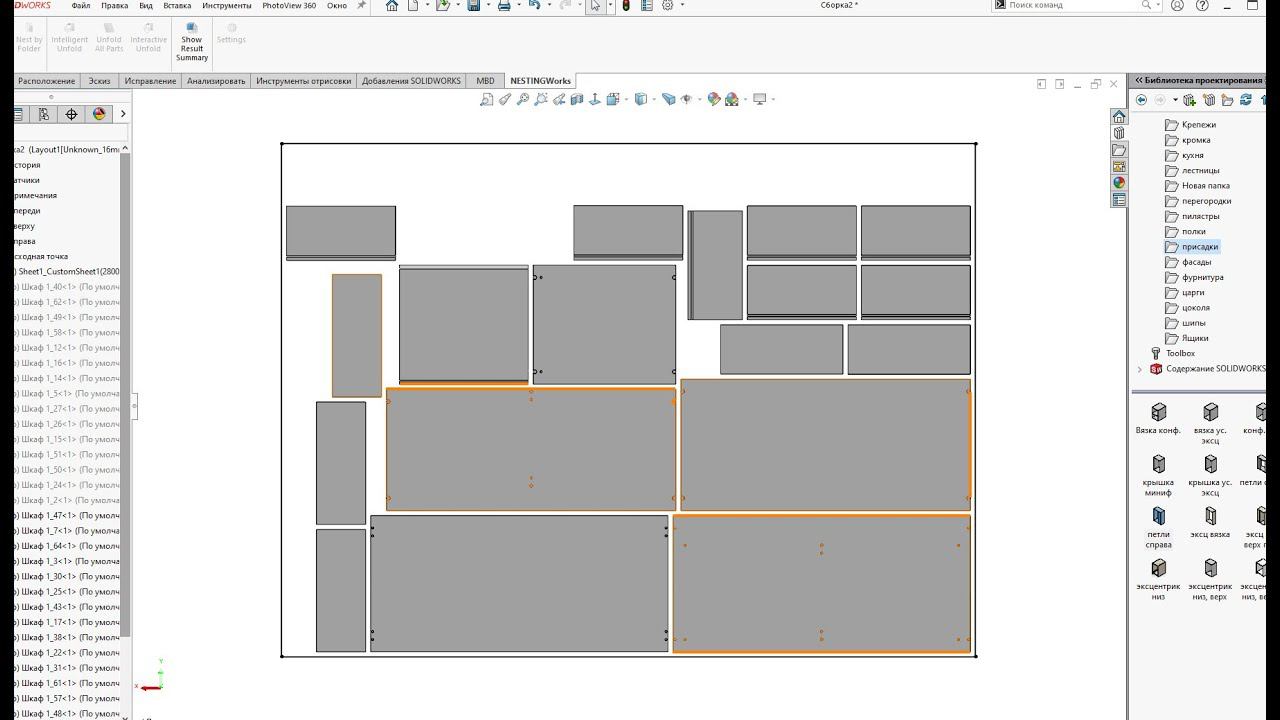1280x720 pixels.
Task: Click the Print icon
Action: (504, 5)
